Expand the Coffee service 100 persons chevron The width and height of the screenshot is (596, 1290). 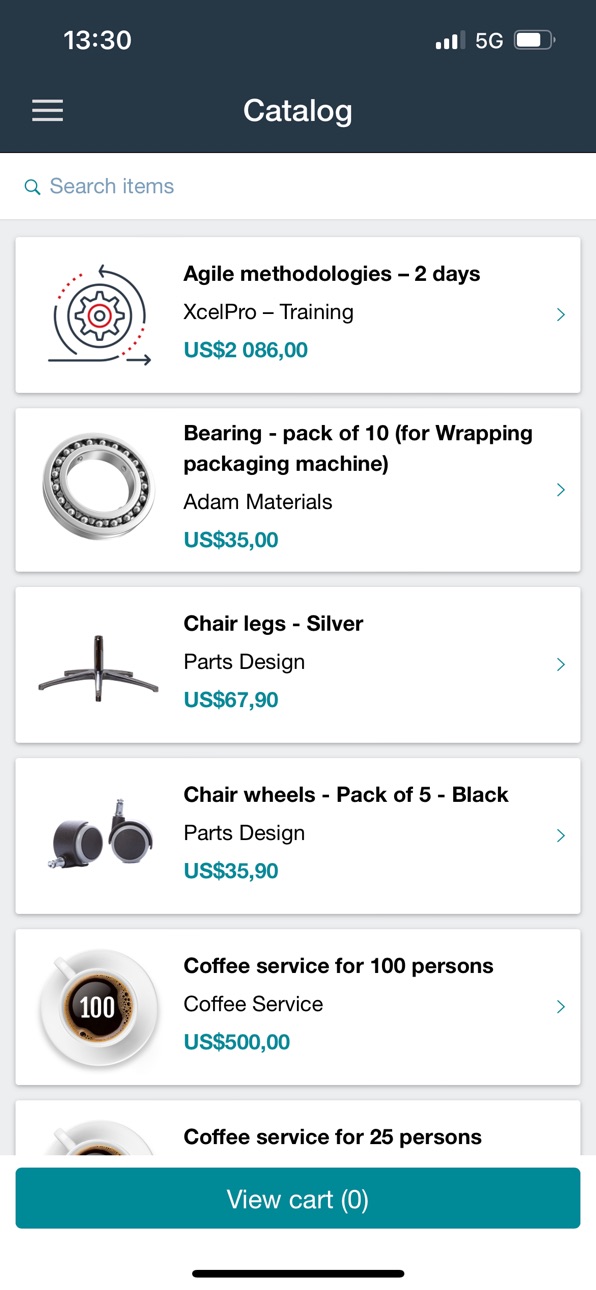(561, 1007)
